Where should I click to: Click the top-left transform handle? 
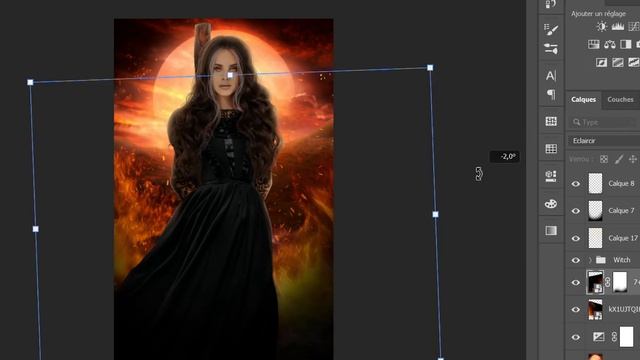[x=30, y=82]
